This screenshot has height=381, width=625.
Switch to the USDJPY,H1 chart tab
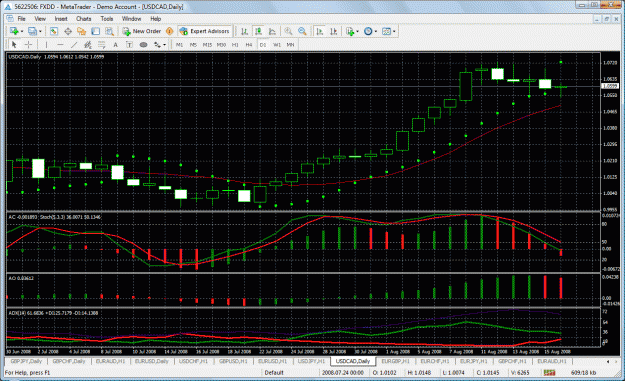coord(312,361)
